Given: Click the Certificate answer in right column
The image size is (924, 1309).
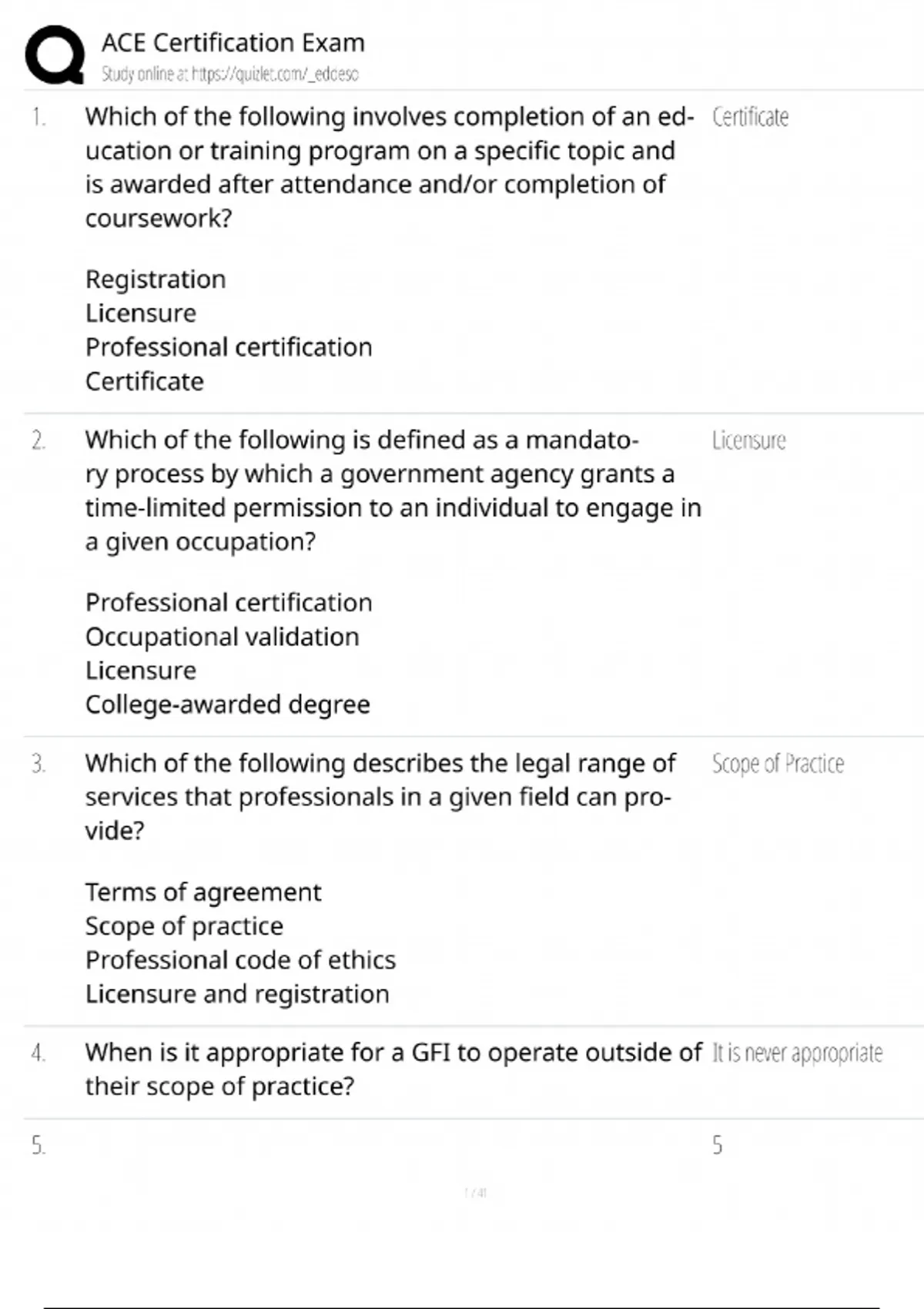Looking at the screenshot, I should pos(750,117).
